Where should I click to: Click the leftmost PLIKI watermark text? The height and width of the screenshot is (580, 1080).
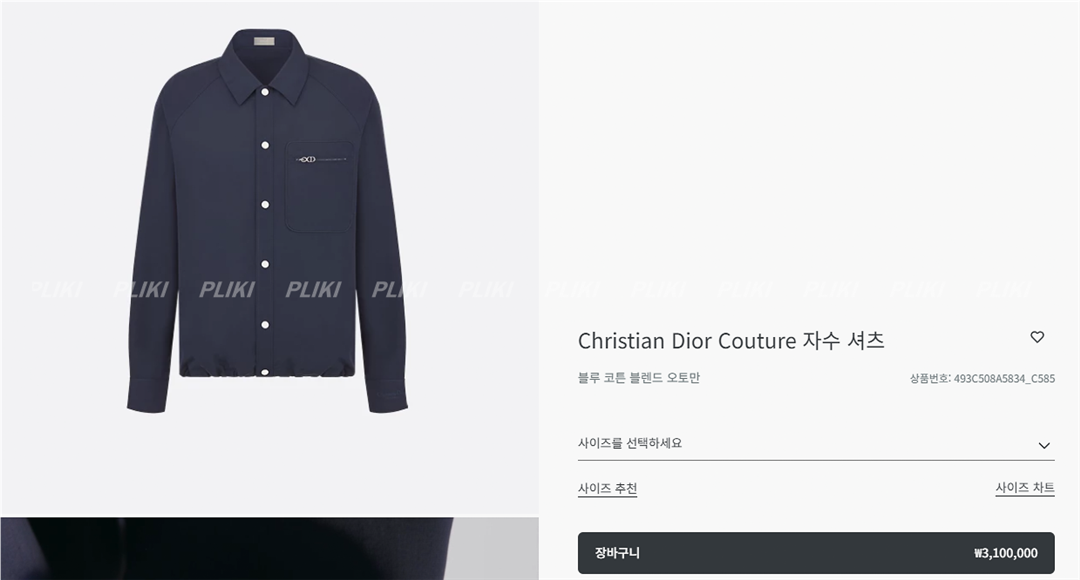pos(55,289)
